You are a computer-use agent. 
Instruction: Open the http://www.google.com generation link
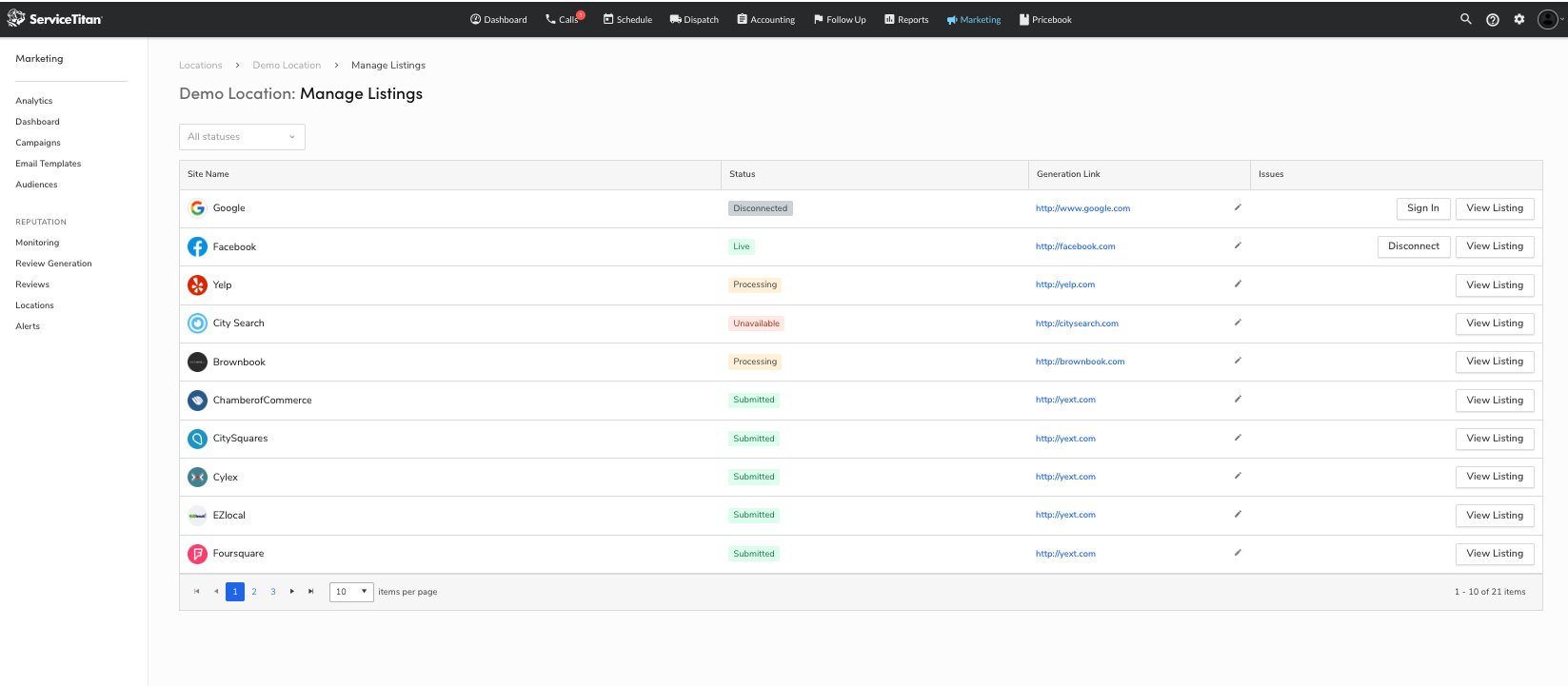[1083, 208]
